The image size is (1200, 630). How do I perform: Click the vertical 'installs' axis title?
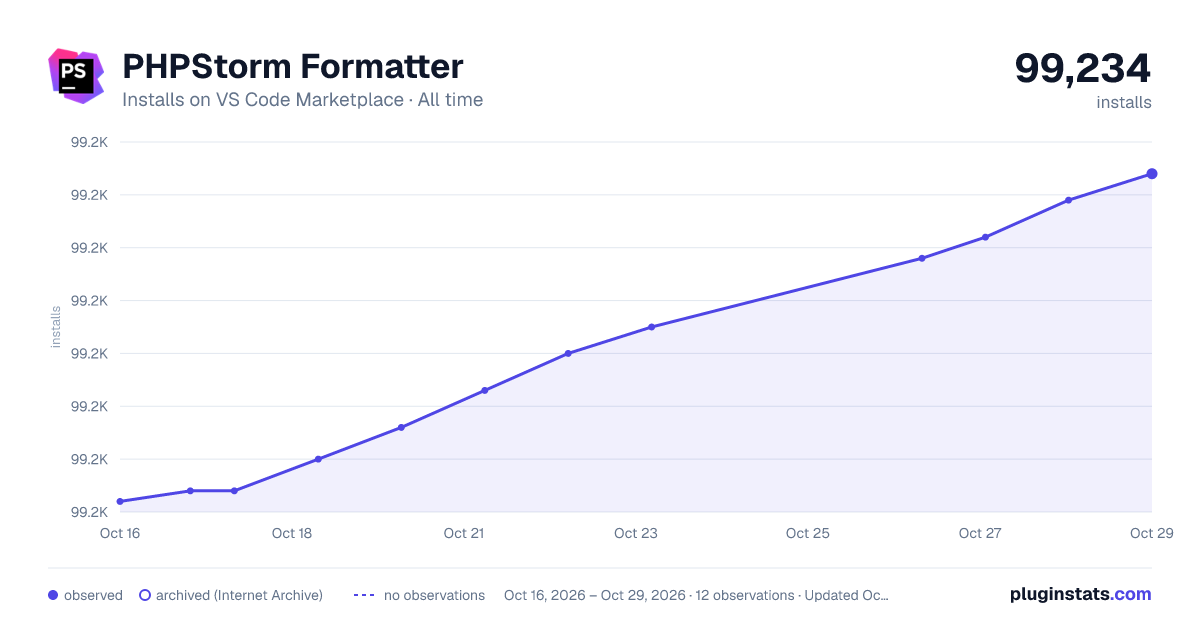point(56,327)
